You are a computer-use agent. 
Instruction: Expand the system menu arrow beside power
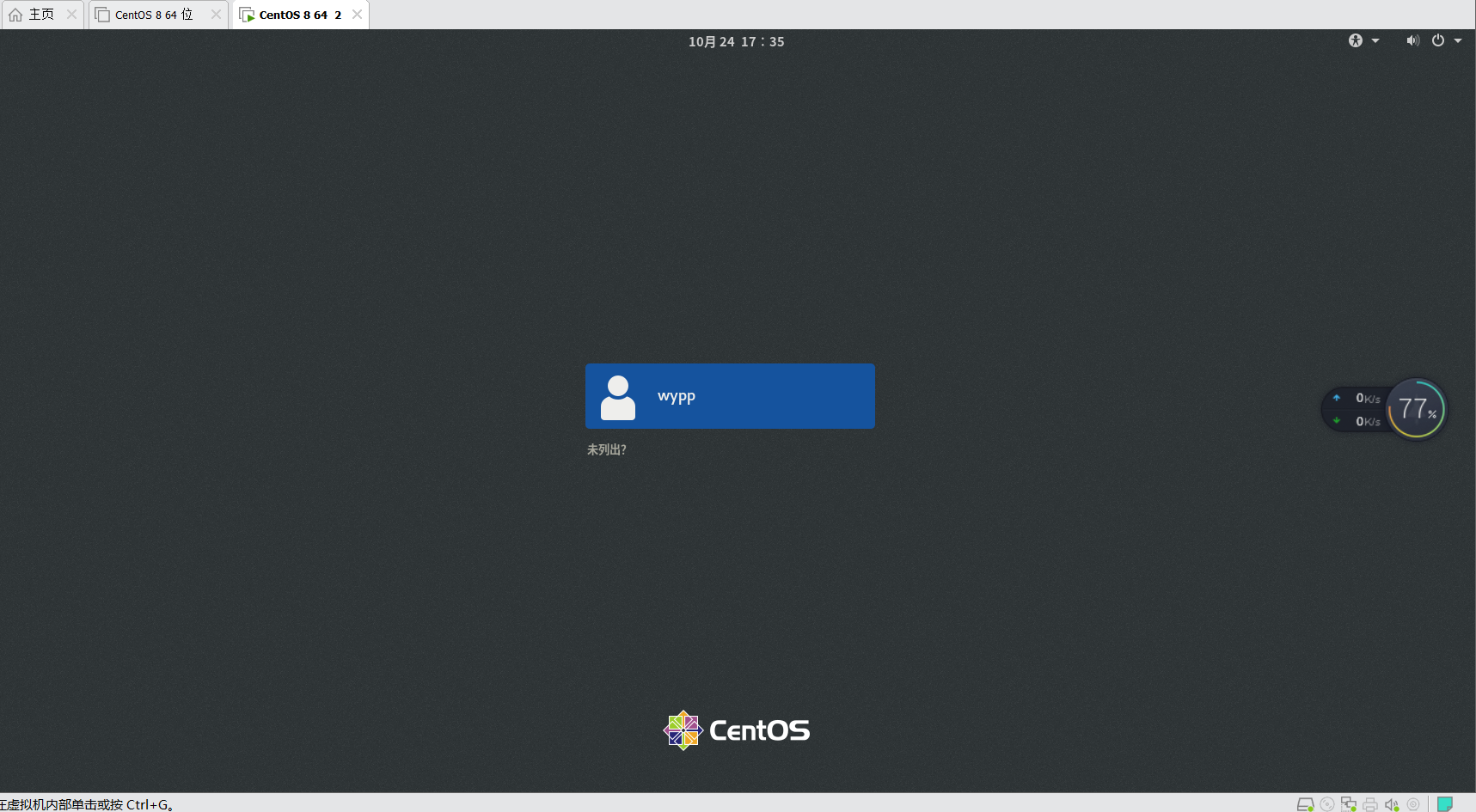click(x=1458, y=40)
